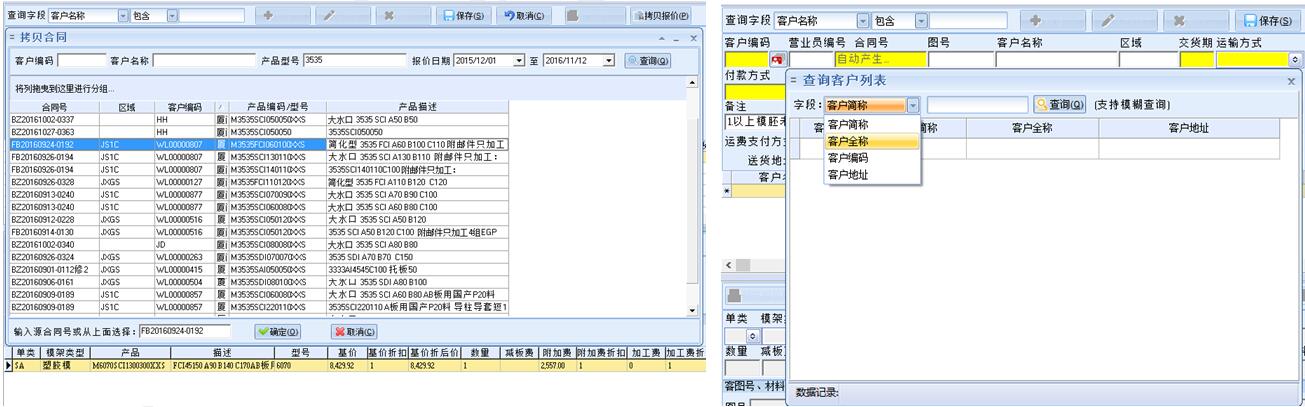Select 客户编码 option in the dropdown list
The image size is (1305, 407).
coord(848,158)
